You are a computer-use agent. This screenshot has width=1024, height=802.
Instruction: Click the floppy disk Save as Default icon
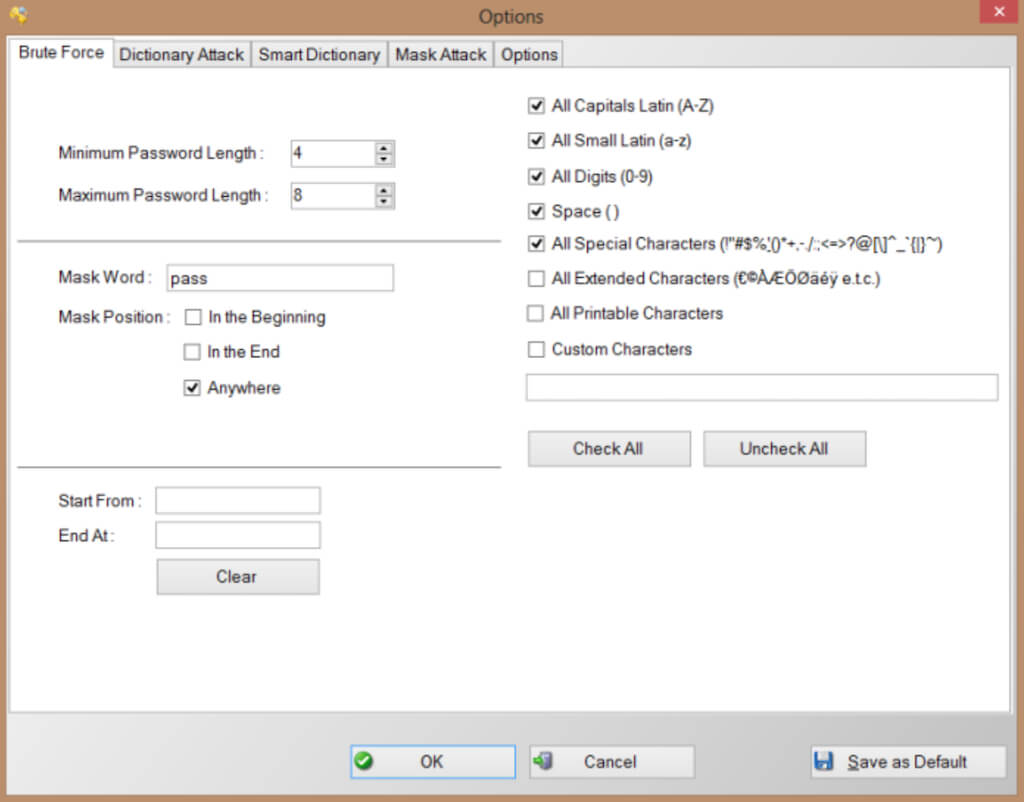(x=824, y=761)
